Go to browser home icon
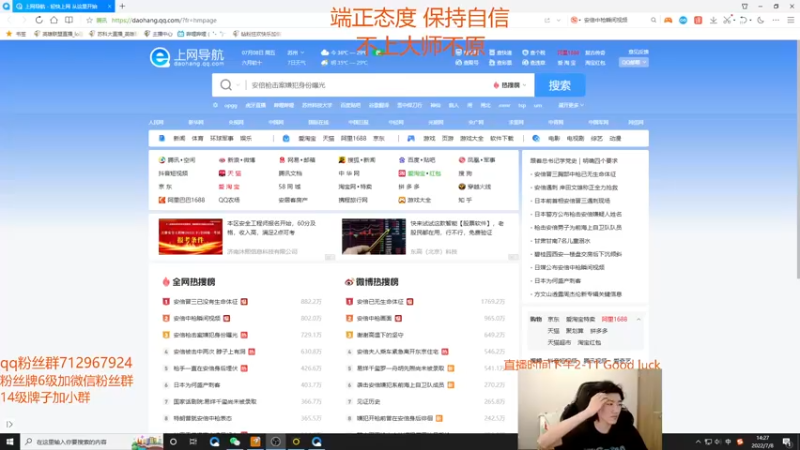Screen dimensions: 800x450 (x=54, y=20)
